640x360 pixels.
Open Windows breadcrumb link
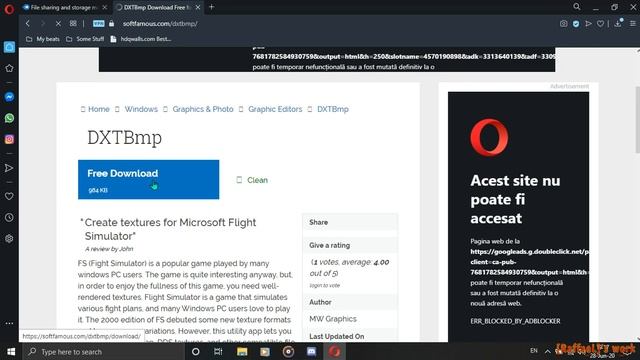pyautogui.click(x=141, y=109)
